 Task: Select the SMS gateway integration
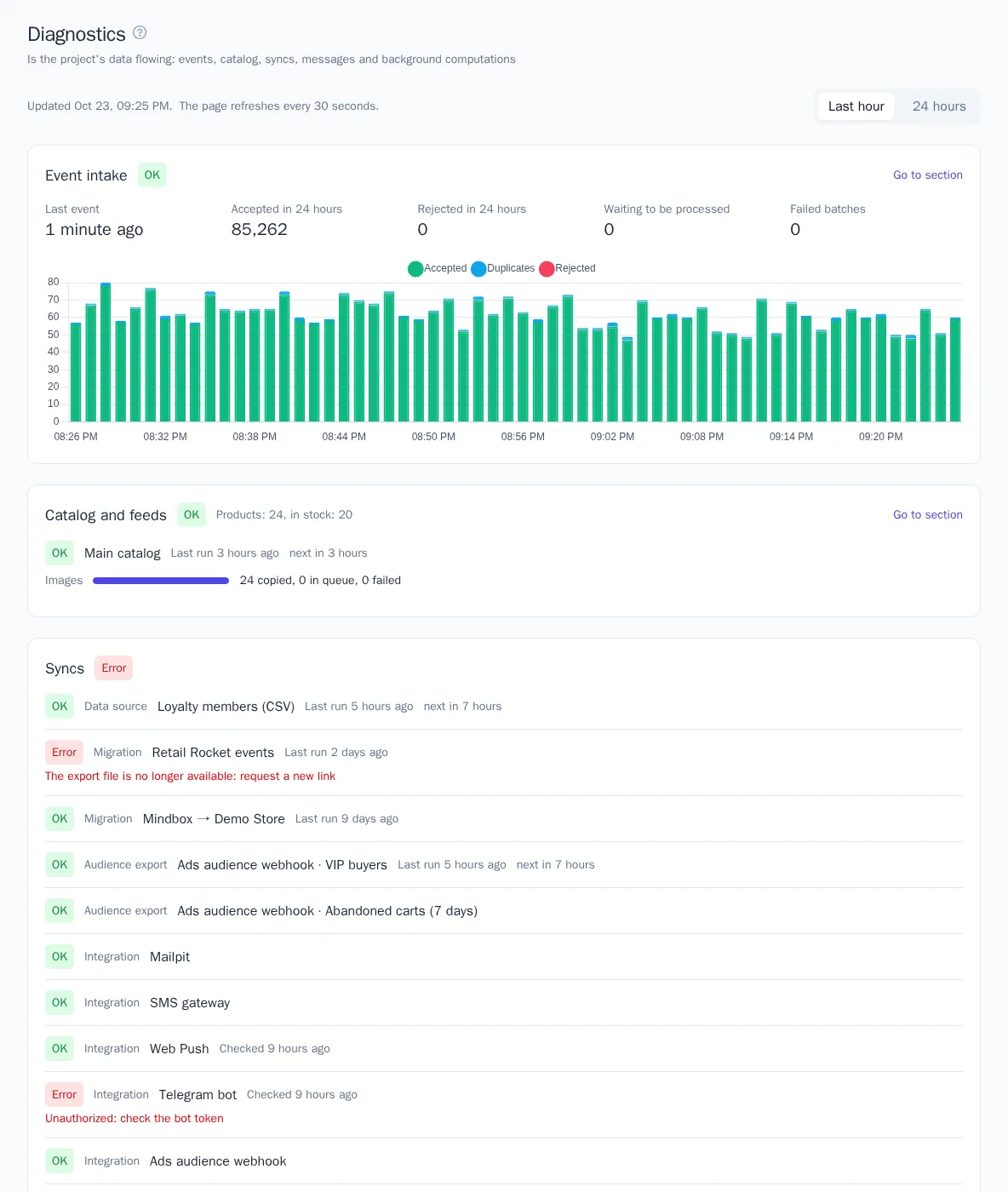(190, 1002)
